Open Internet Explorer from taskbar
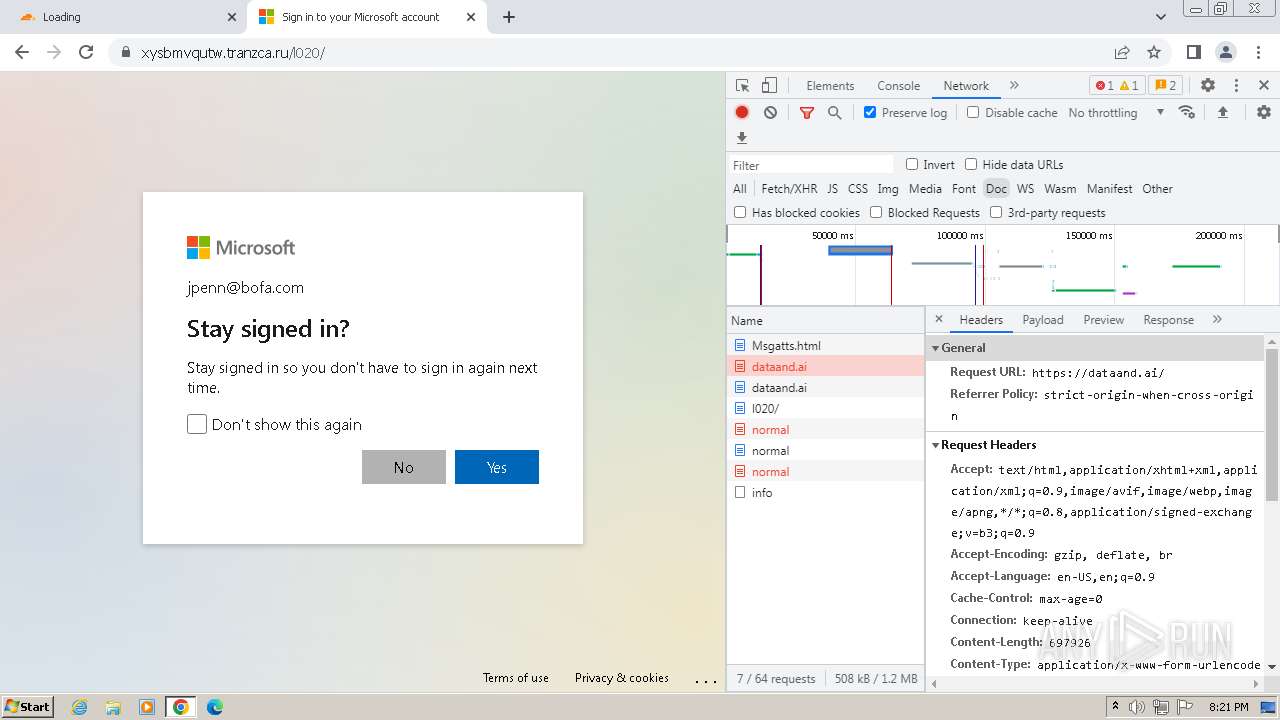The height and width of the screenshot is (720, 1280). 79,707
